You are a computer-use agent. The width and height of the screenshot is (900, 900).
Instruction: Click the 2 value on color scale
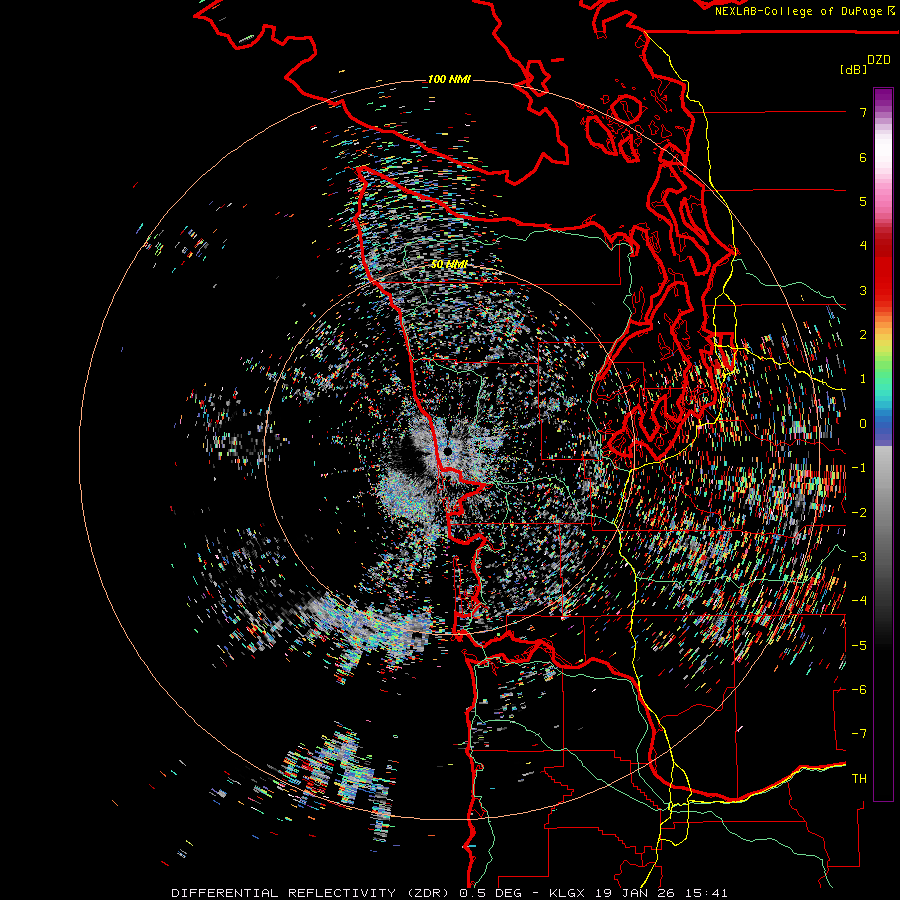pos(863,335)
